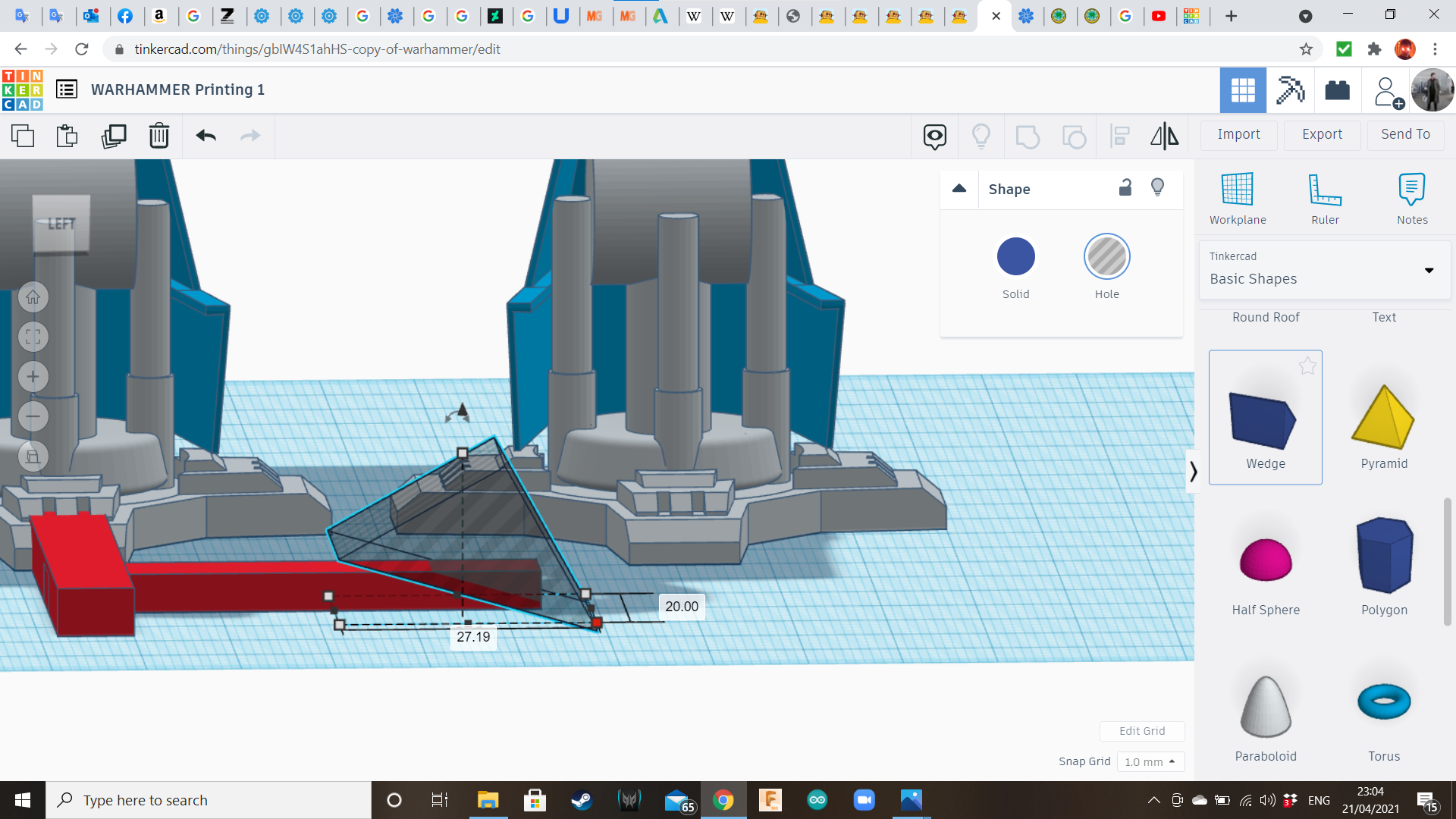
Task: Click the Fit all in view icon
Action: coord(33,337)
